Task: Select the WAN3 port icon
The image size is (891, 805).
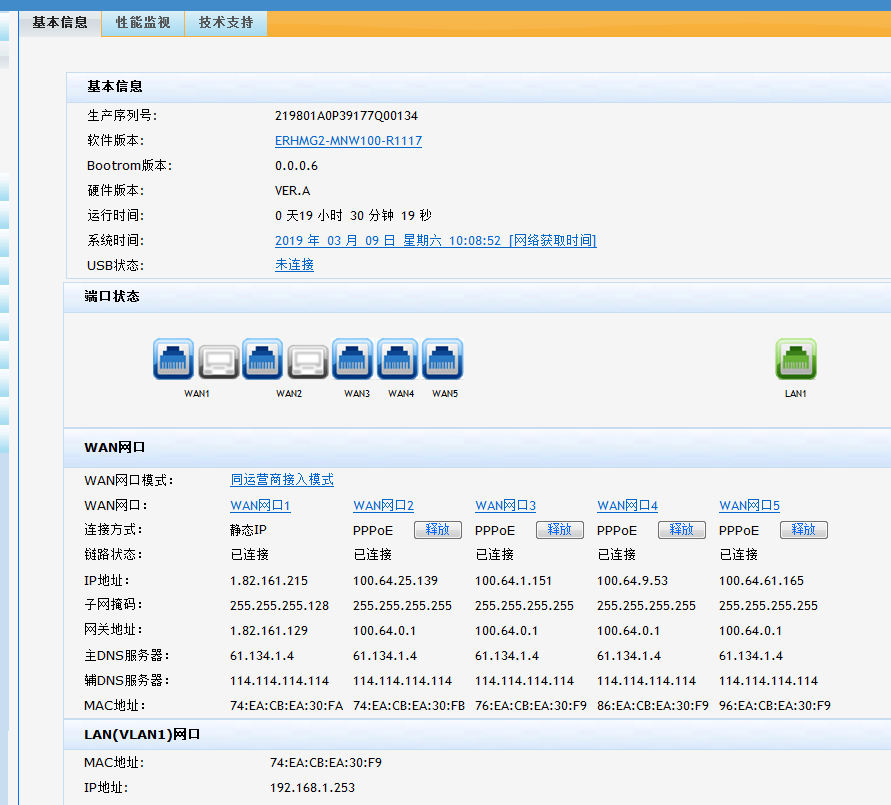Action: [352, 359]
